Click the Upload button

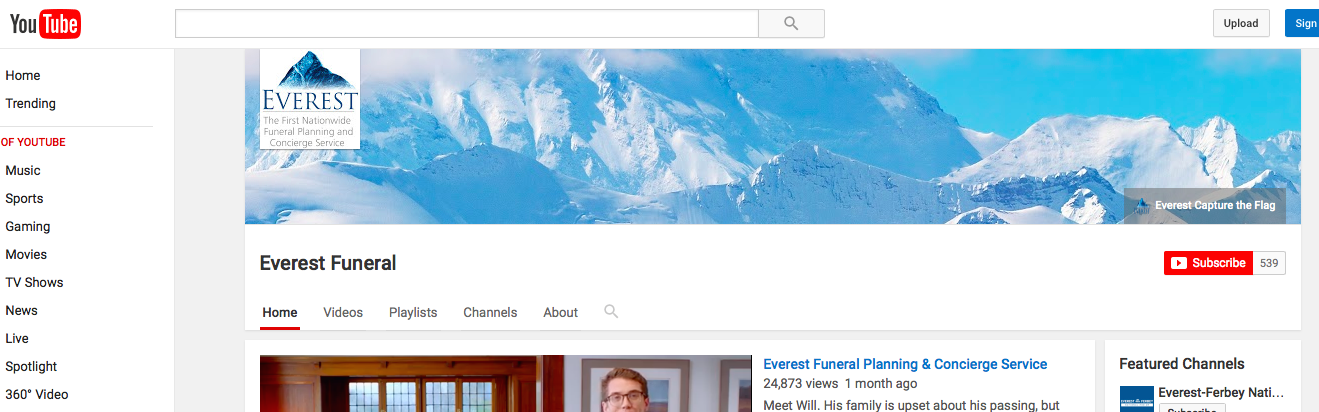click(1241, 23)
